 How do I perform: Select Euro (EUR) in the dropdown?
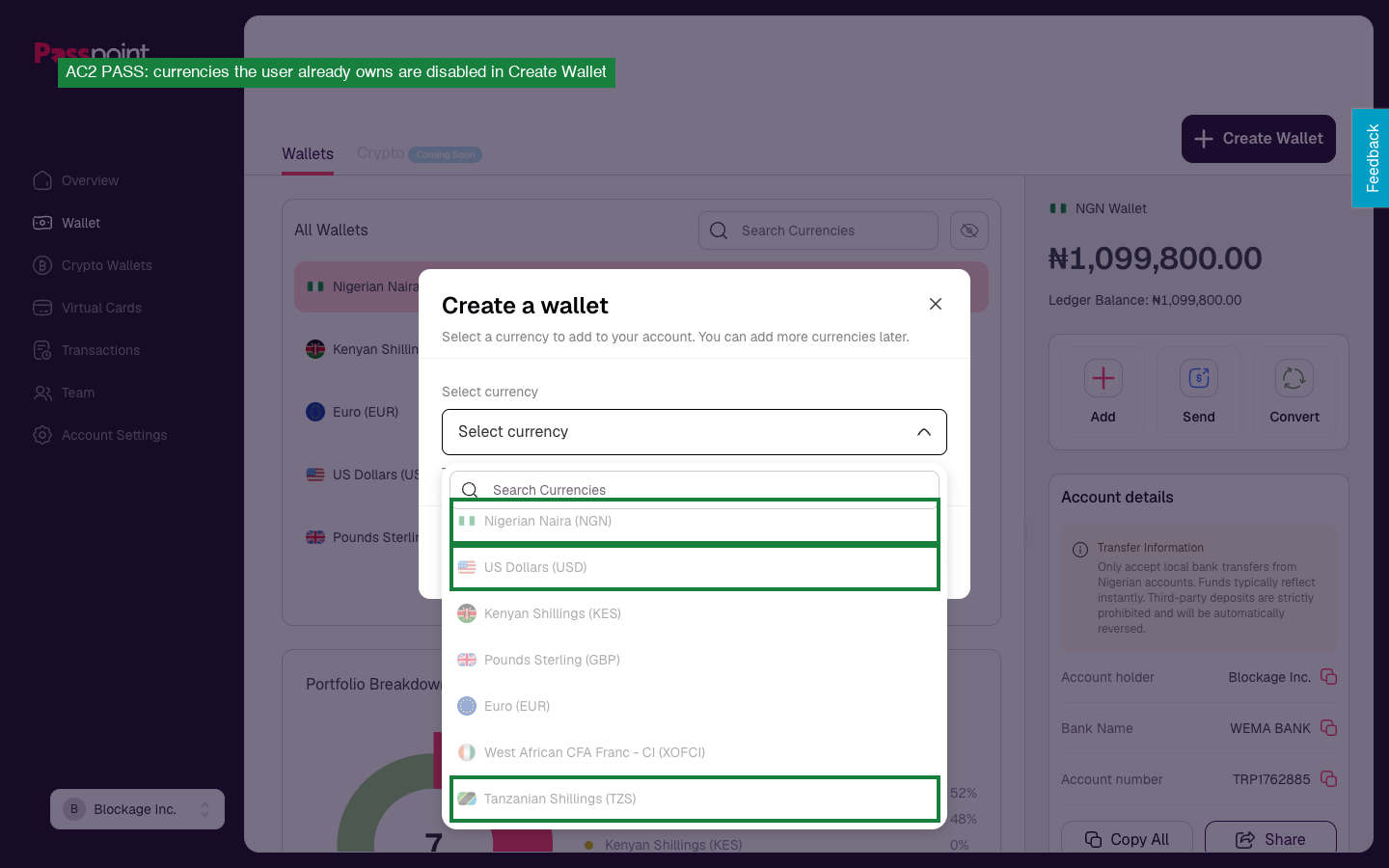(x=694, y=706)
